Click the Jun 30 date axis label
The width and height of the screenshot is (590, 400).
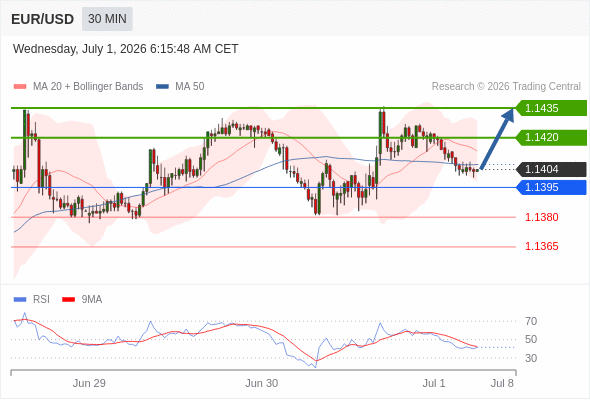(262, 383)
